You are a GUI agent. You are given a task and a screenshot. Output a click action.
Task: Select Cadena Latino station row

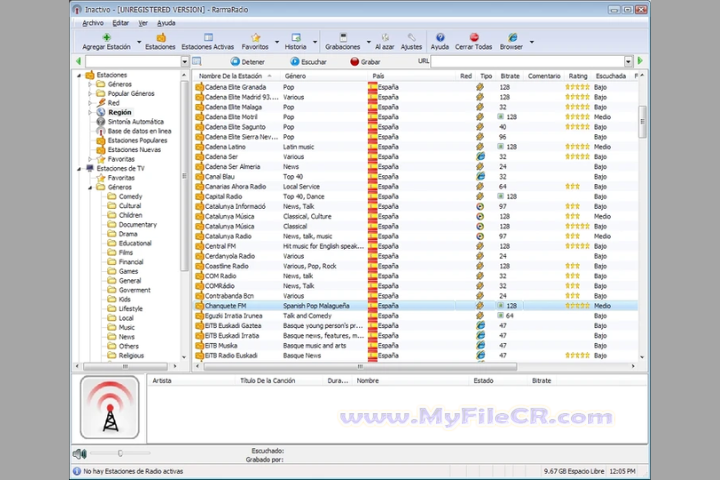[x=416, y=147]
